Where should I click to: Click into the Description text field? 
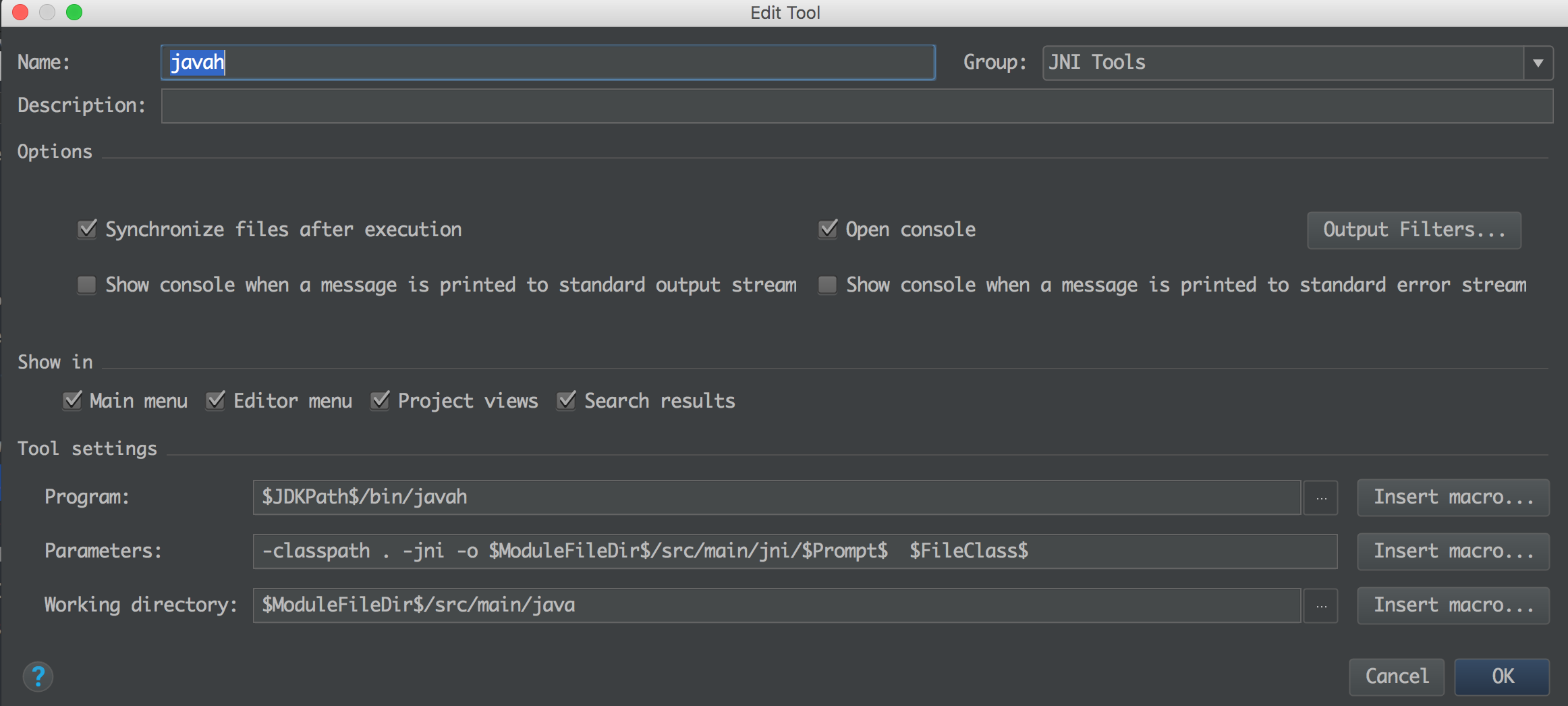coord(857,106)
